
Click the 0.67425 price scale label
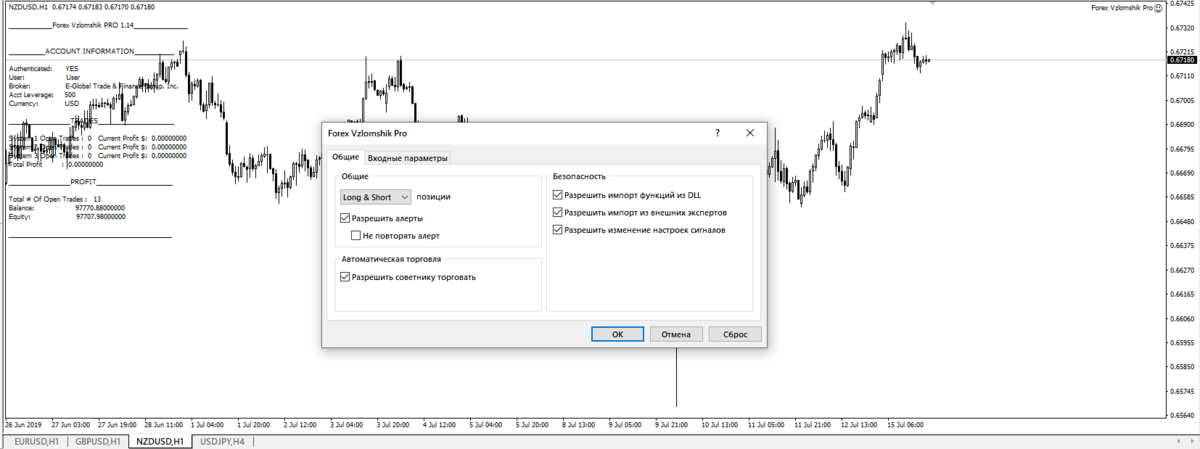[x=1182, y=5]
